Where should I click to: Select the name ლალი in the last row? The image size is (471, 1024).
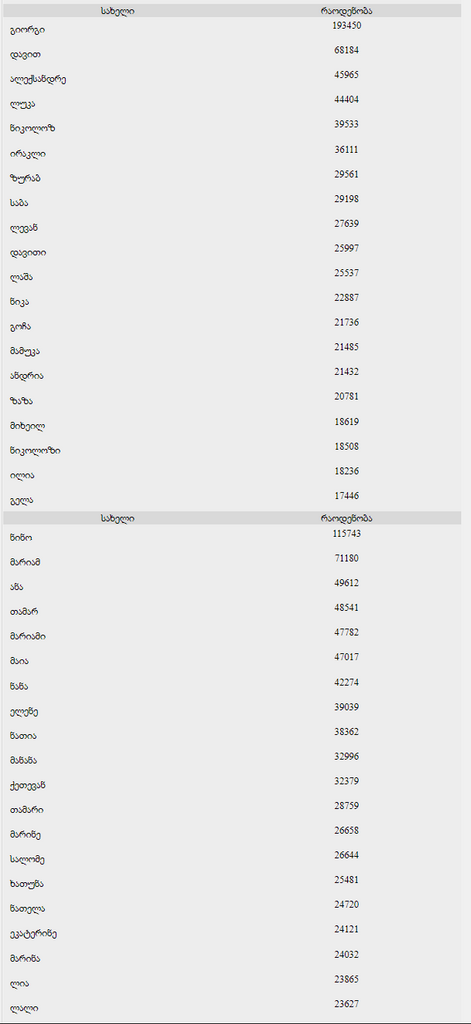tap(24, 1008)
